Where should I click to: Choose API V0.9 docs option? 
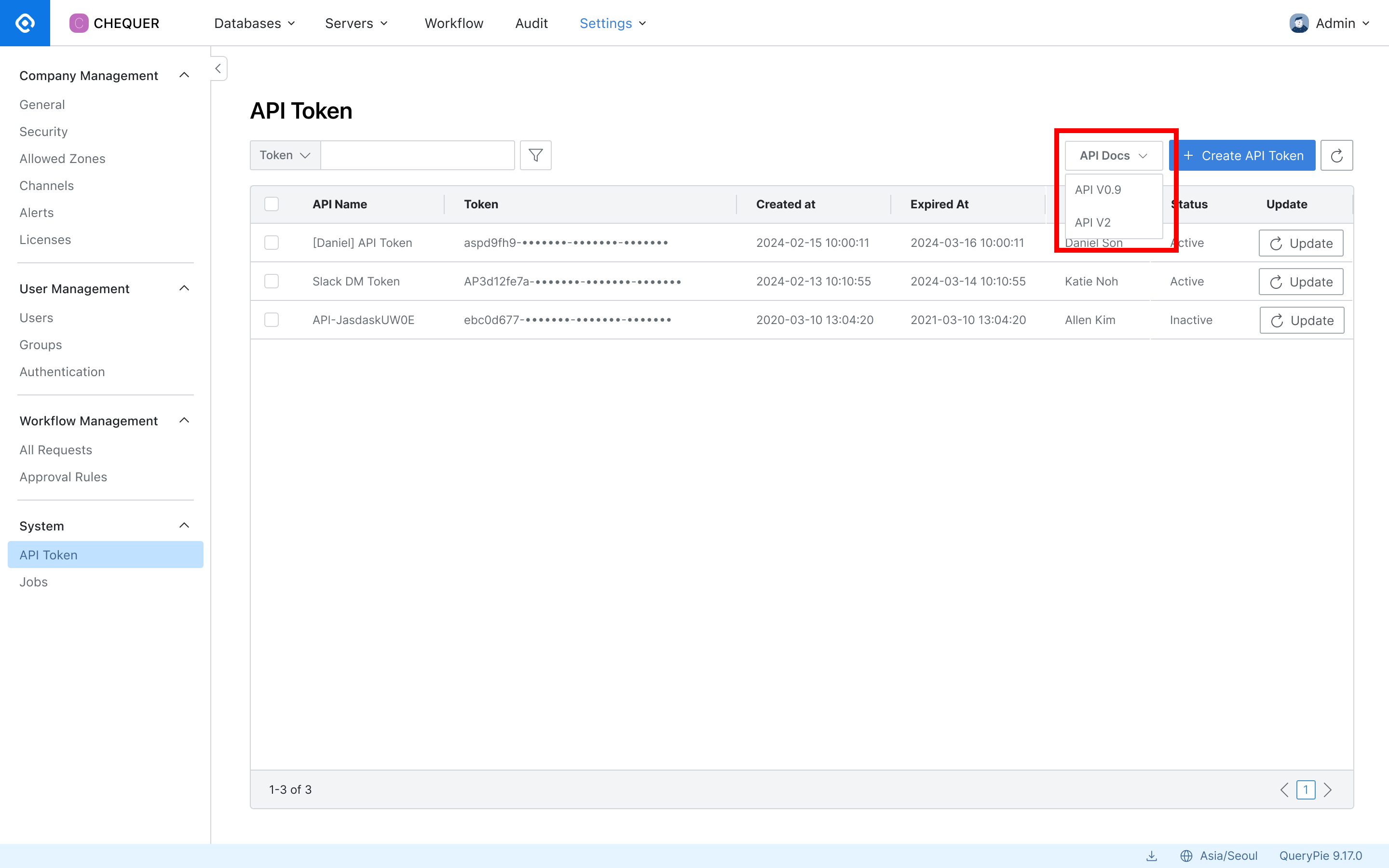coord(1114,190)
